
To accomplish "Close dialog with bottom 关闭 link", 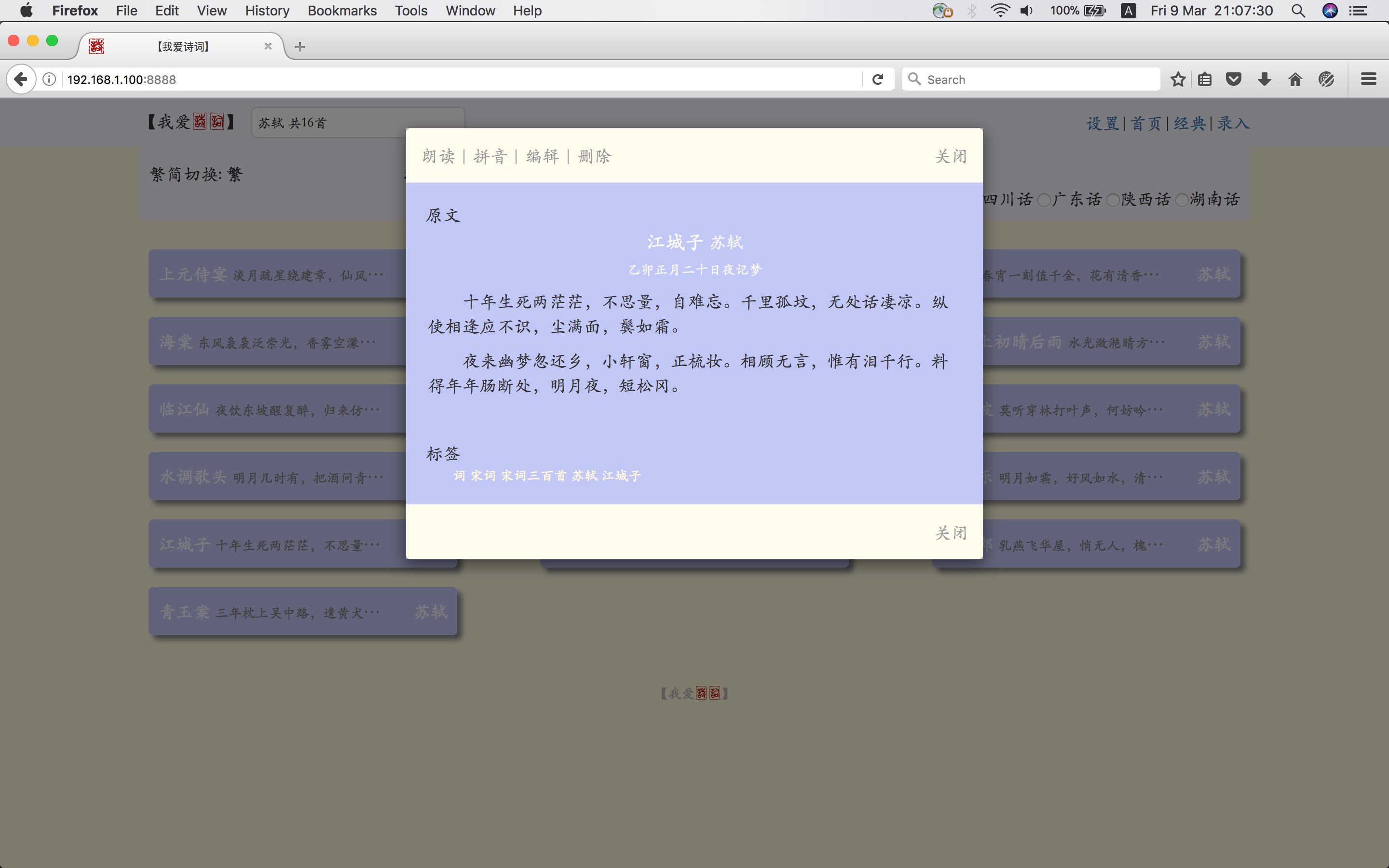I will tap(951, 533).
